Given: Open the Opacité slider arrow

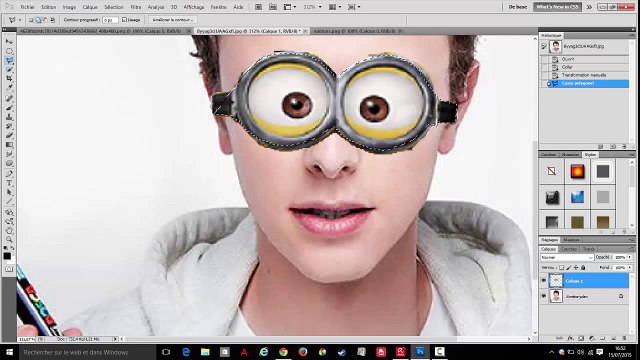Looking at the screenshot, I should [630, 258].
